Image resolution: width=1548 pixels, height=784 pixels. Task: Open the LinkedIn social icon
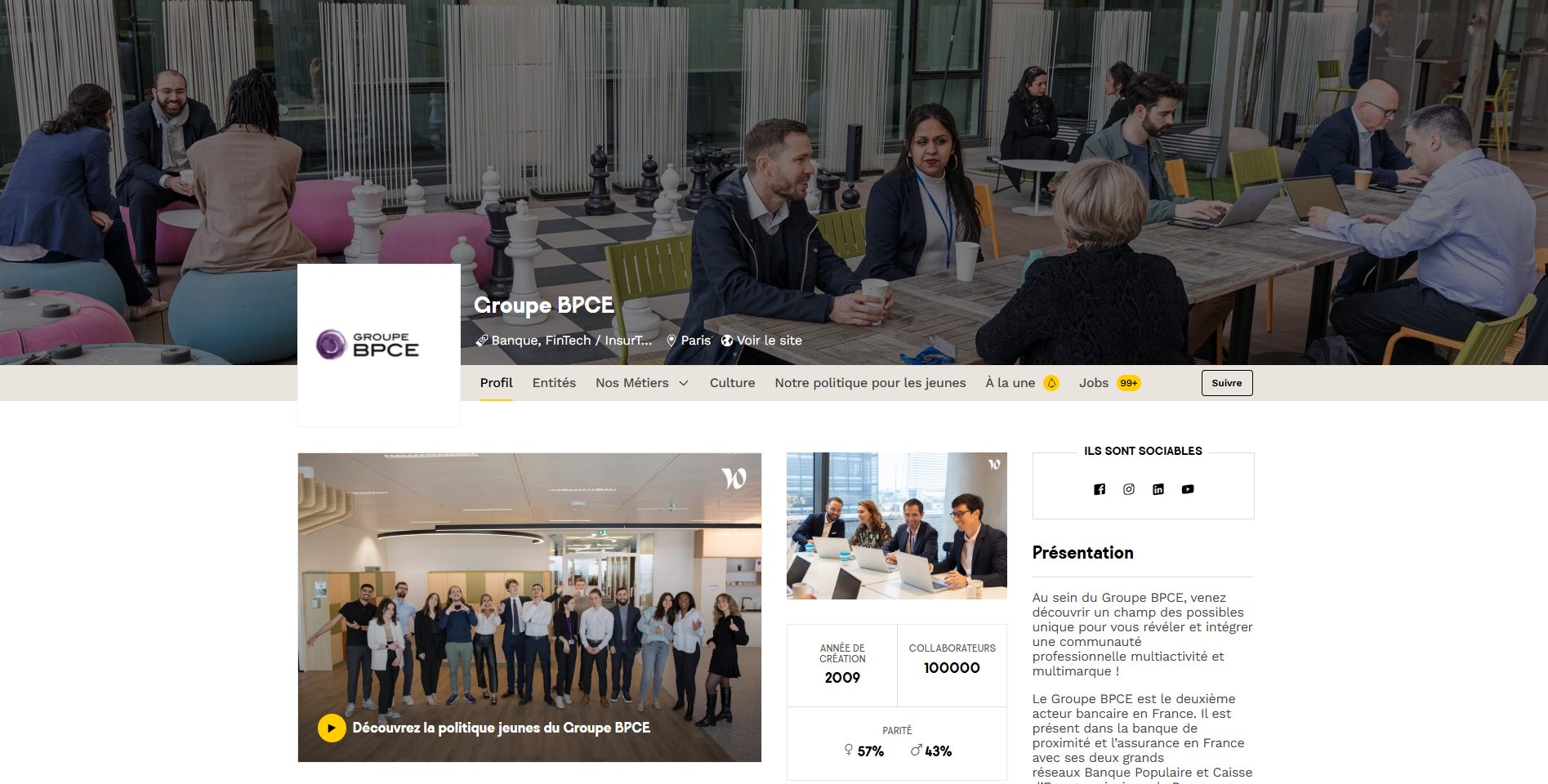[x=1158, y=489]
